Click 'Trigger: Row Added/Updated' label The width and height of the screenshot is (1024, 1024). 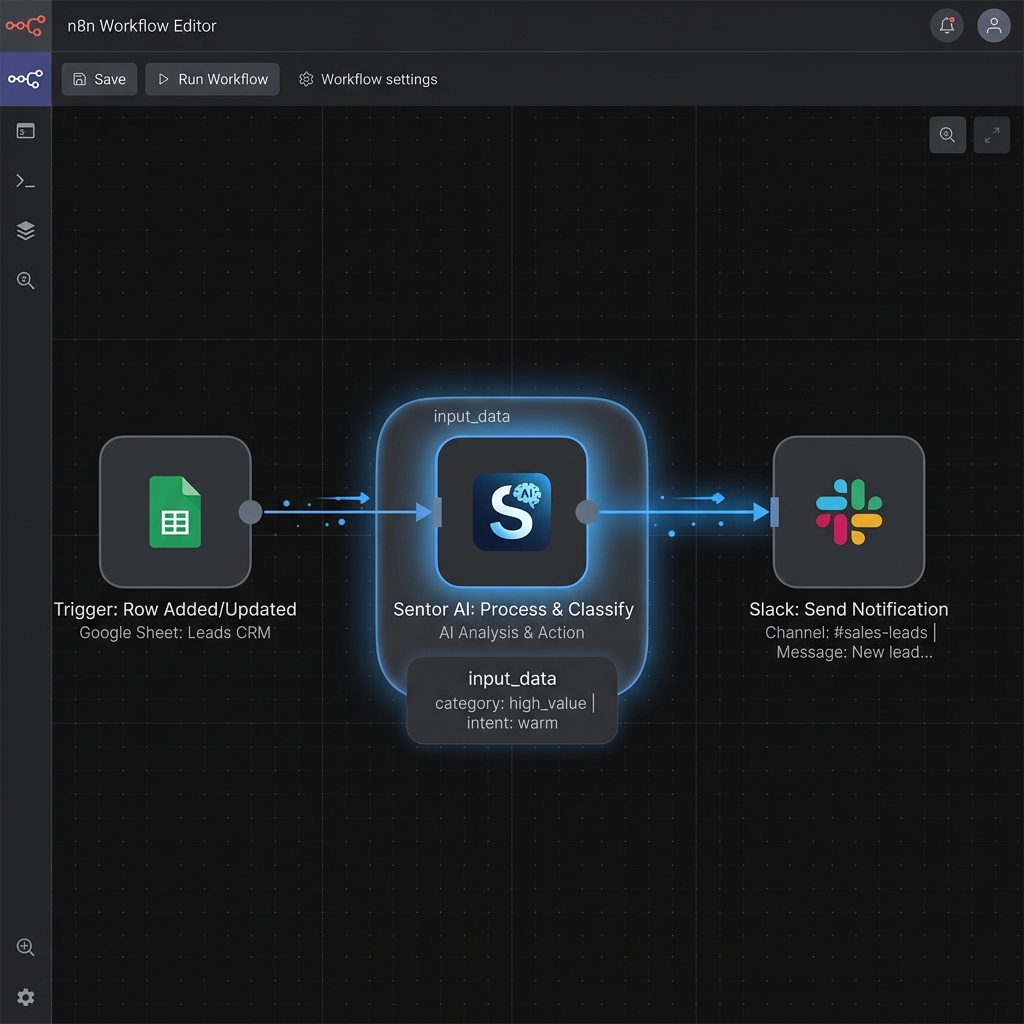point(175,609)
